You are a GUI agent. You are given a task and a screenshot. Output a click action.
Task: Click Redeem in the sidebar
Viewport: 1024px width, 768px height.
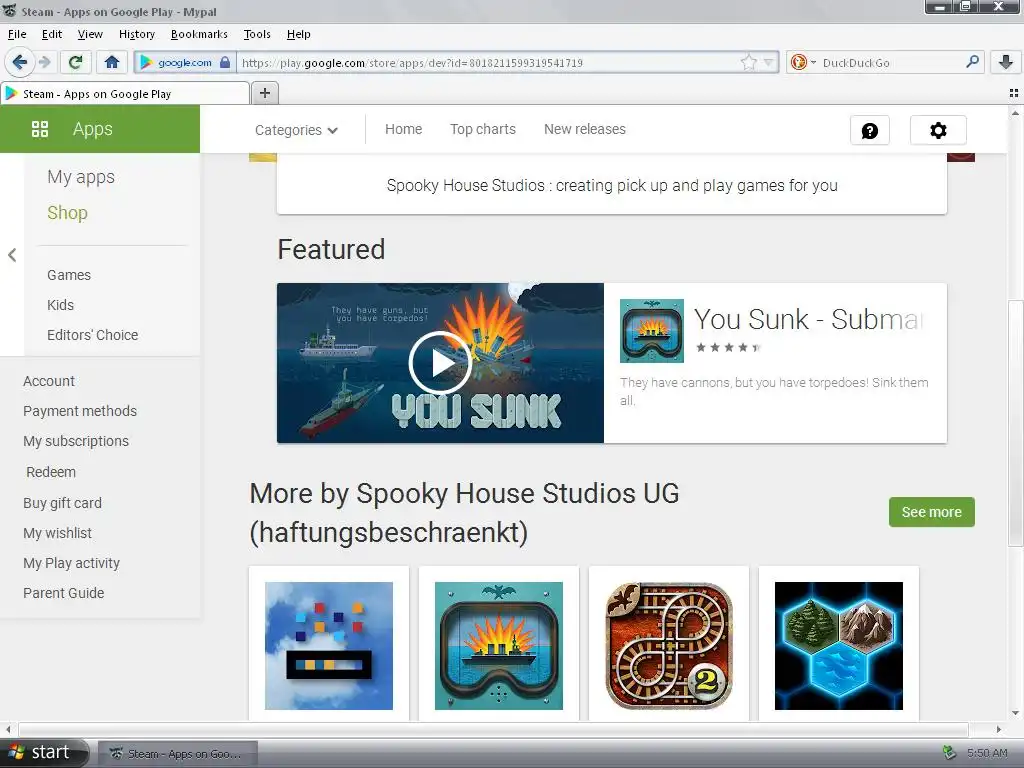tap(51, 472)
